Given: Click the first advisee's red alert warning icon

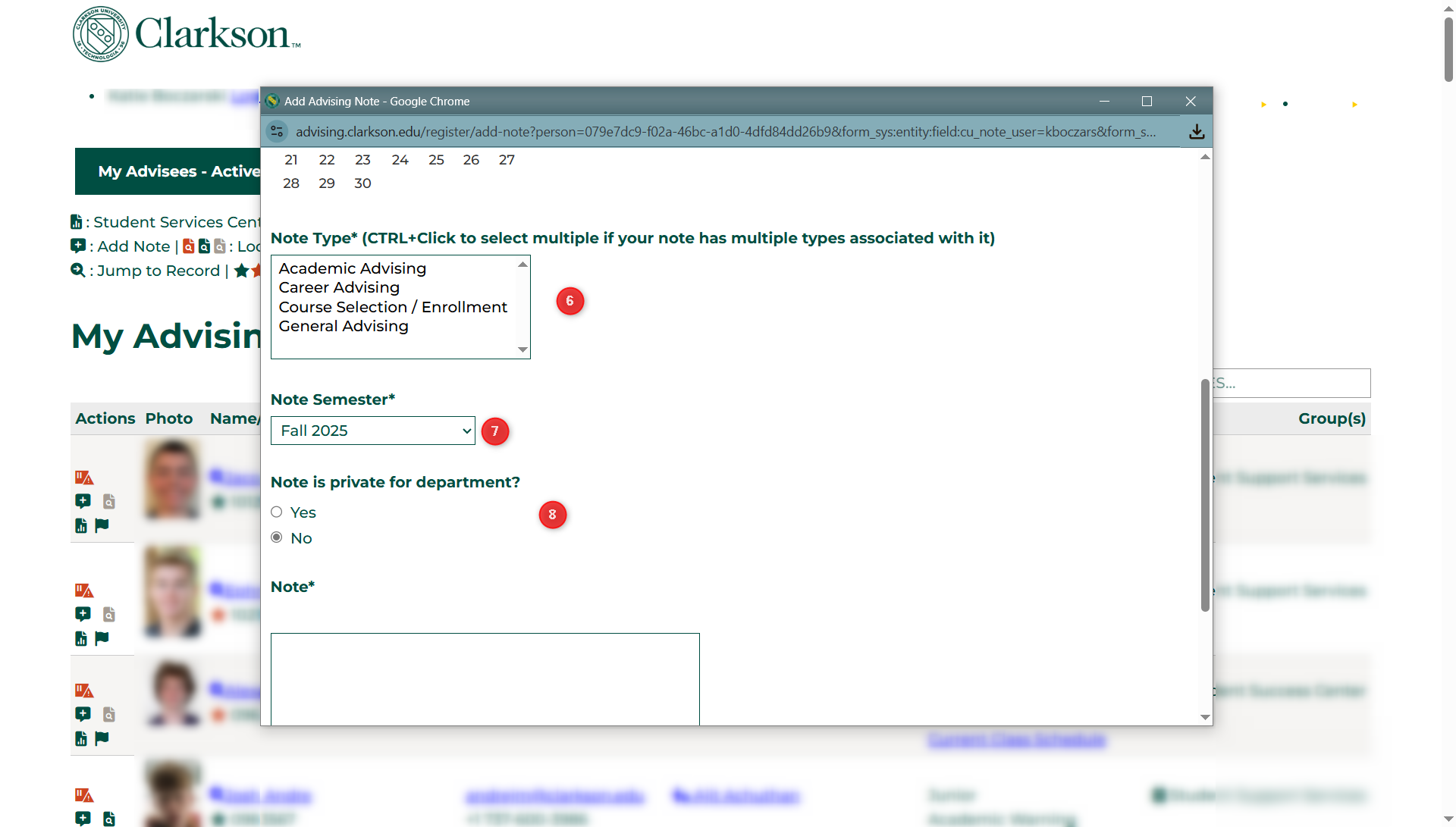Looking at the screenshot, I should [x=83, y=478].
